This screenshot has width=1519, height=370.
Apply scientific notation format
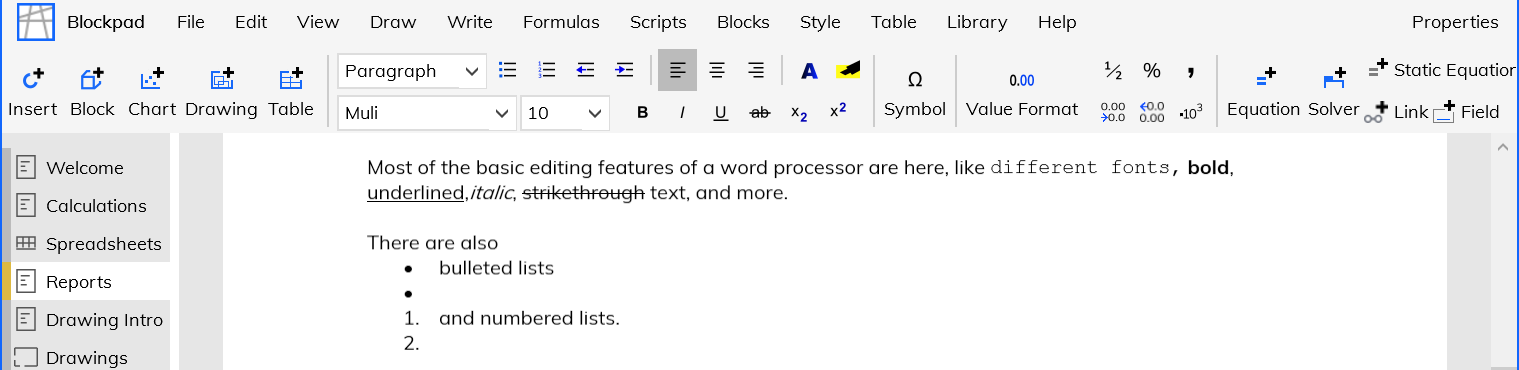(1191, 112)
